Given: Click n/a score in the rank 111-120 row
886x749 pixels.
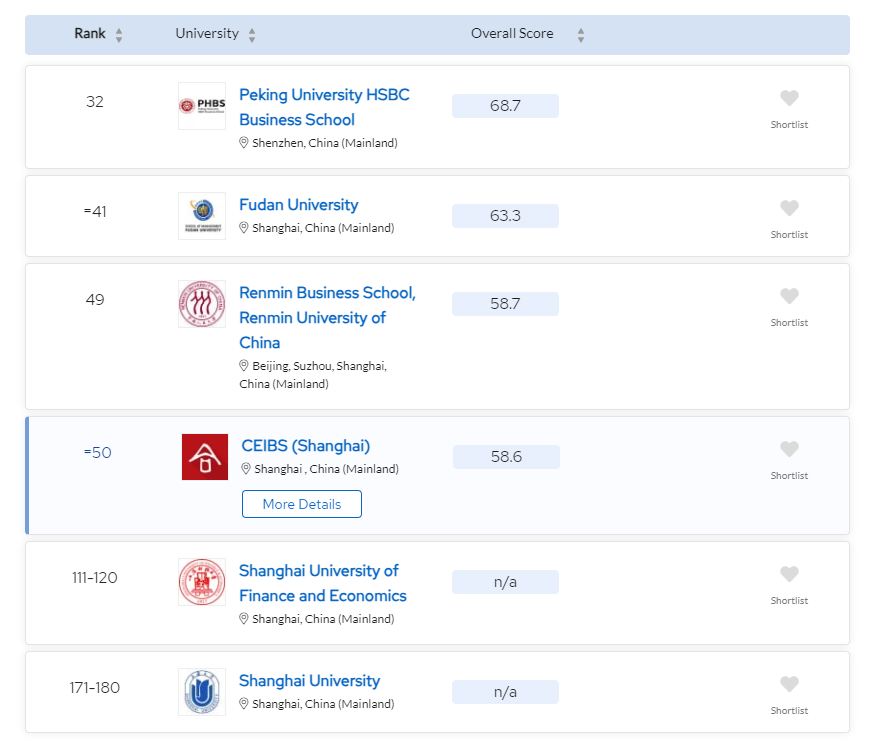Looking at the screenshot, I should (x=505, y=582).
